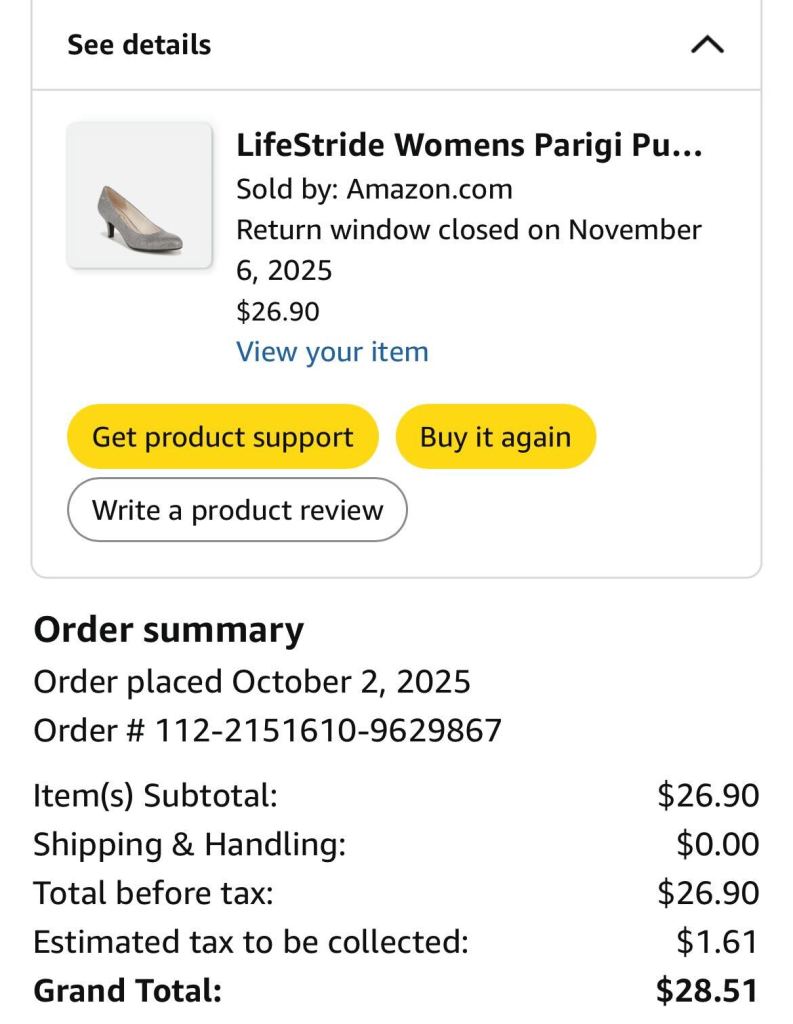The image size is (793, 1024).
Task: Collapse details using the chevron arrow
Action: coord(707,45)
